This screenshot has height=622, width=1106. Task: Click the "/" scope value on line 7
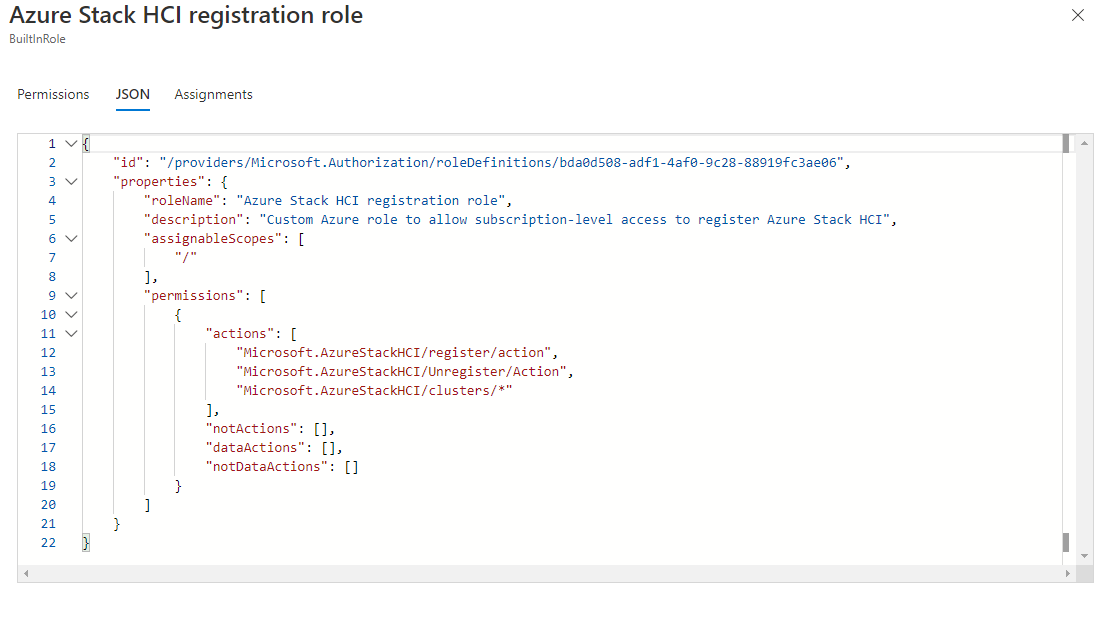click(186, 258)
